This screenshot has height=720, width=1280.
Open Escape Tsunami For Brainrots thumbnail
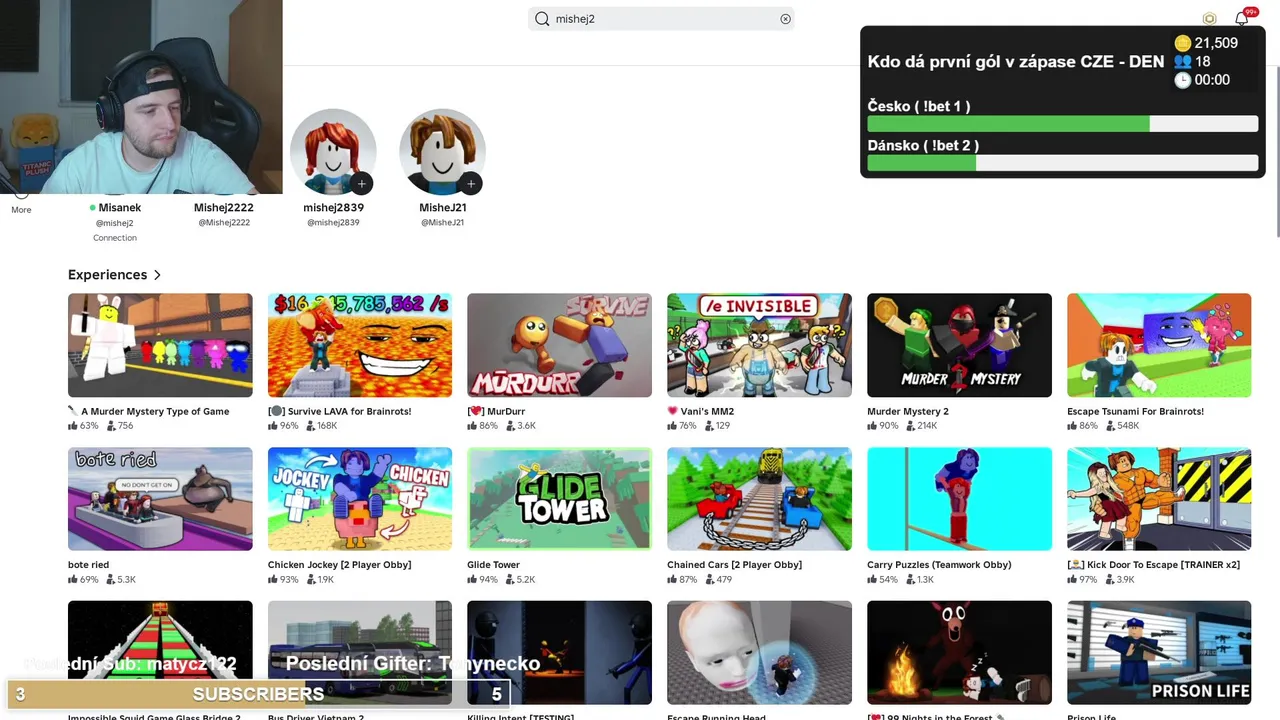tap(1159, 345)
